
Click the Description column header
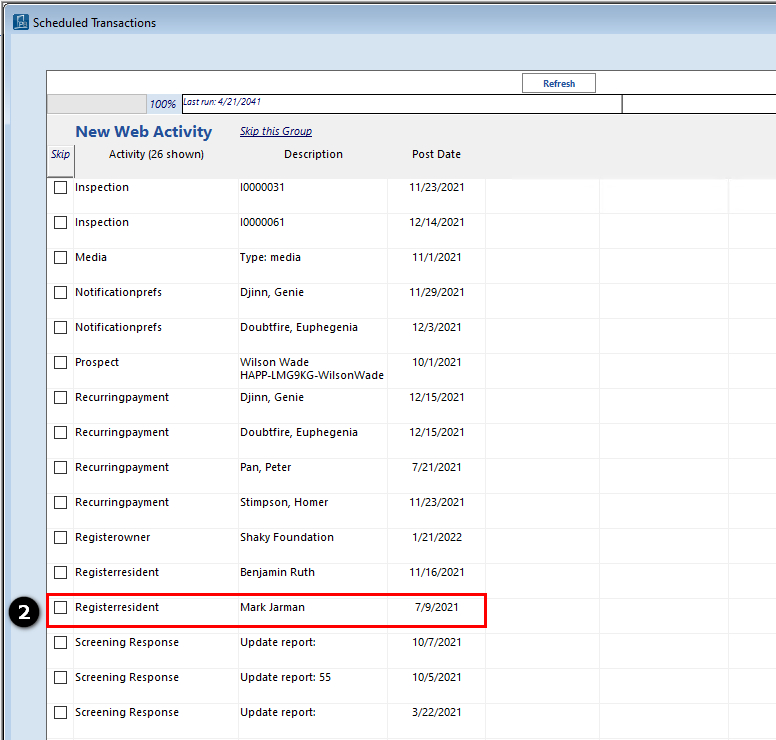313,154
